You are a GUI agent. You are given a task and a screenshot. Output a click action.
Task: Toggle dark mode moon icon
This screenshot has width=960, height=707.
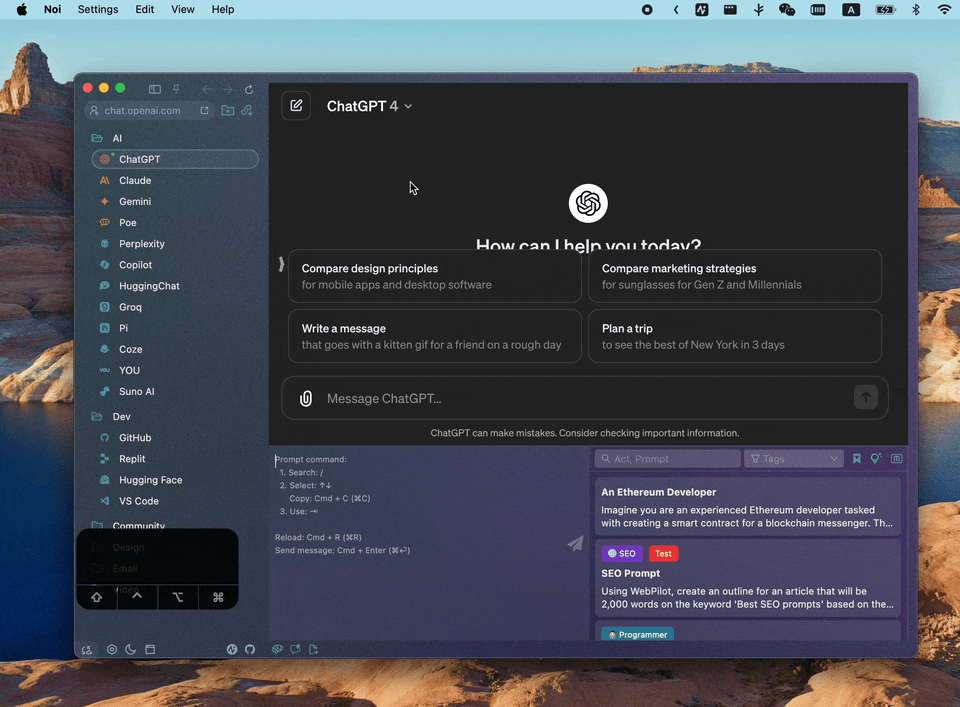(x=130, y=649)
